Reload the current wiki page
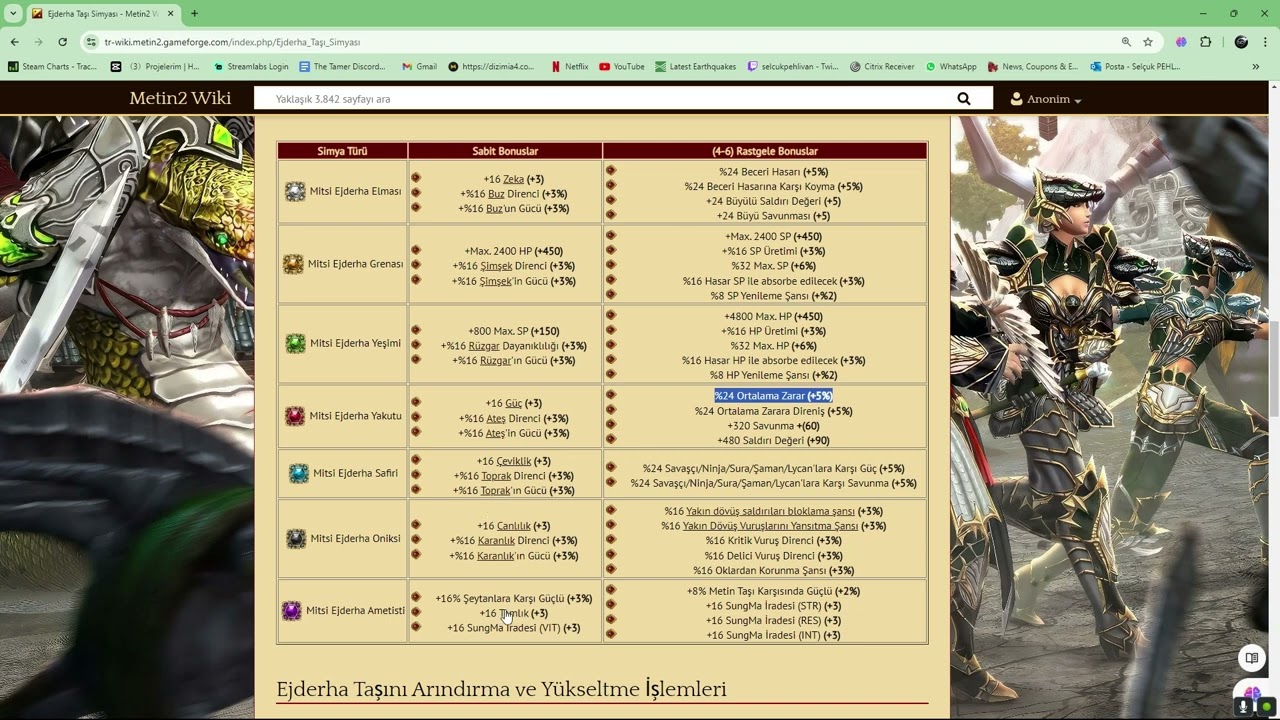 tap(62, 42)
